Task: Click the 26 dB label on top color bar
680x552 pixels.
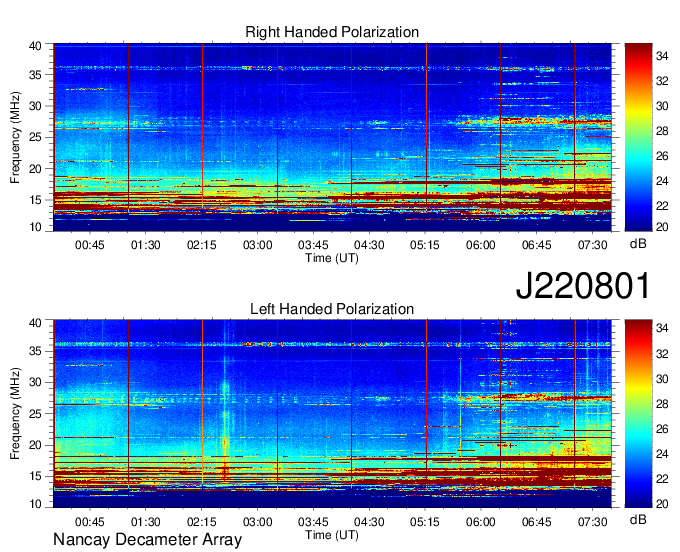Action: (x=662, y=156)
